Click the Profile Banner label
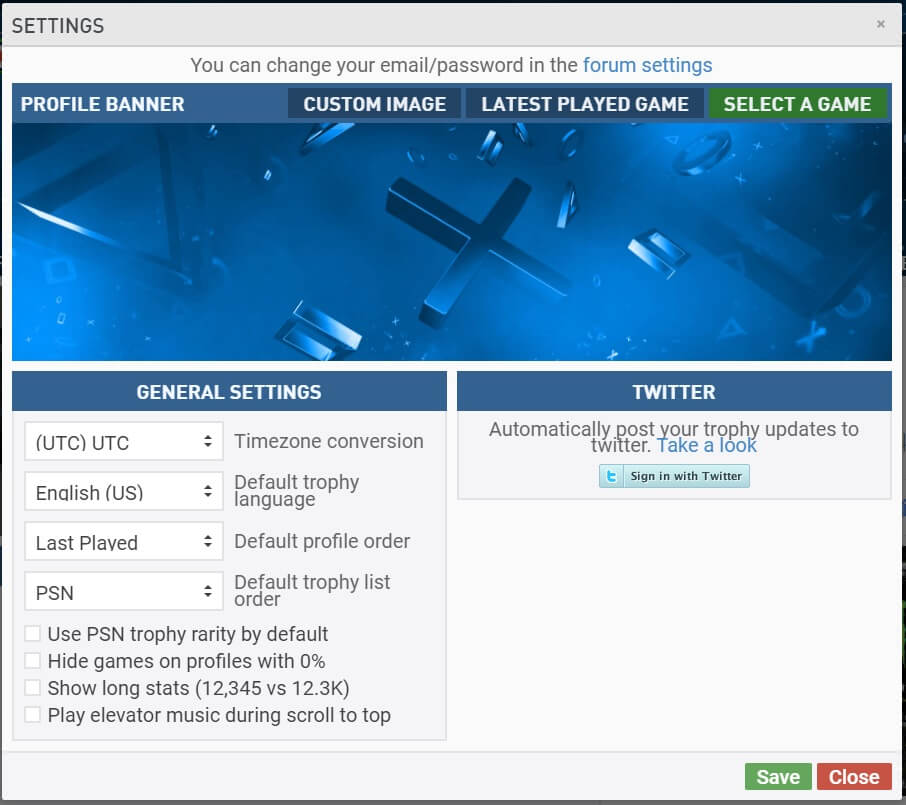The height and width of the screenshot is (805, 906). (x=102, y=104)
